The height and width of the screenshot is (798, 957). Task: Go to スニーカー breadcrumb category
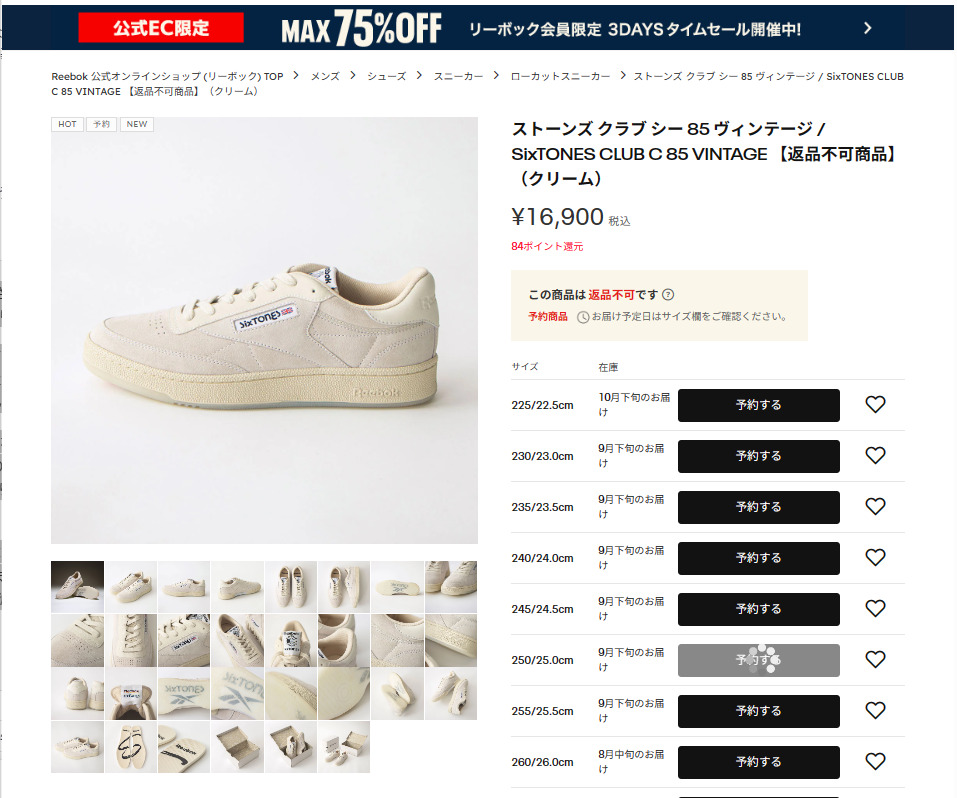click(x=458, y=76)
